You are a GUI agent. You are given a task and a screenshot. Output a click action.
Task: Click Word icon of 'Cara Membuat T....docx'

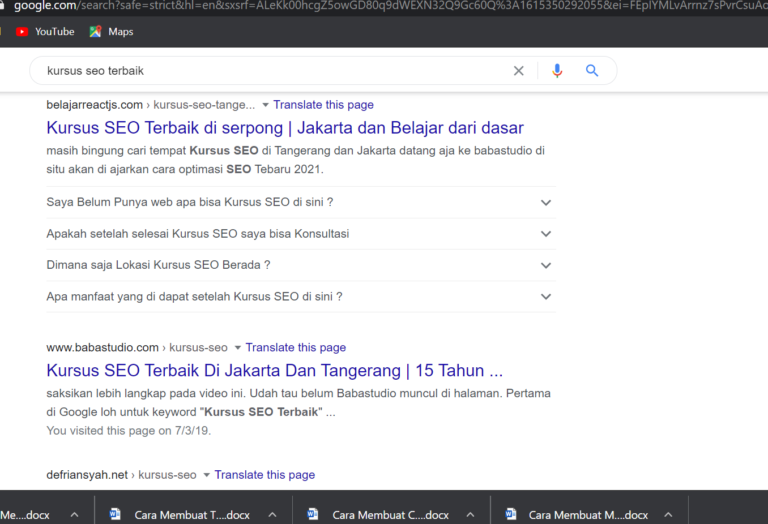coord(115,514)
